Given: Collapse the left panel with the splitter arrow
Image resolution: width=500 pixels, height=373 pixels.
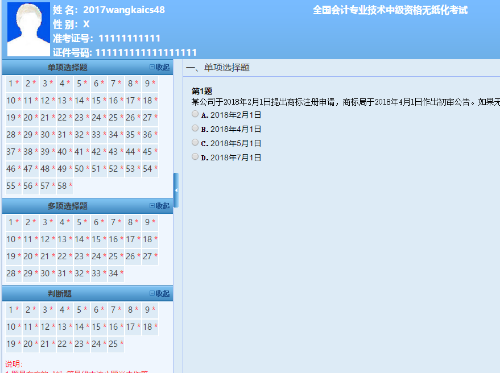Looking at the screenshot, I should [x=176, y=190].
